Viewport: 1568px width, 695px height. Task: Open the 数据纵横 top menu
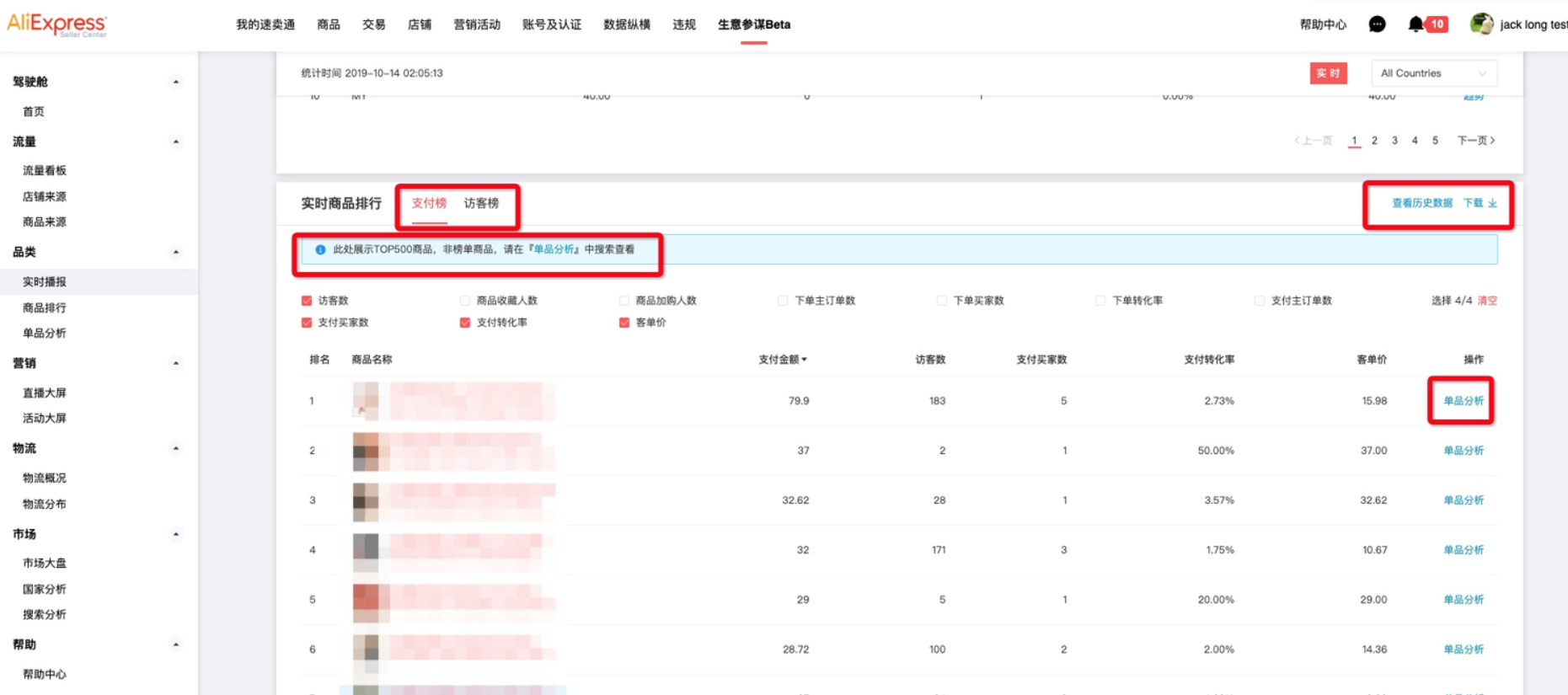coord(626,24)
